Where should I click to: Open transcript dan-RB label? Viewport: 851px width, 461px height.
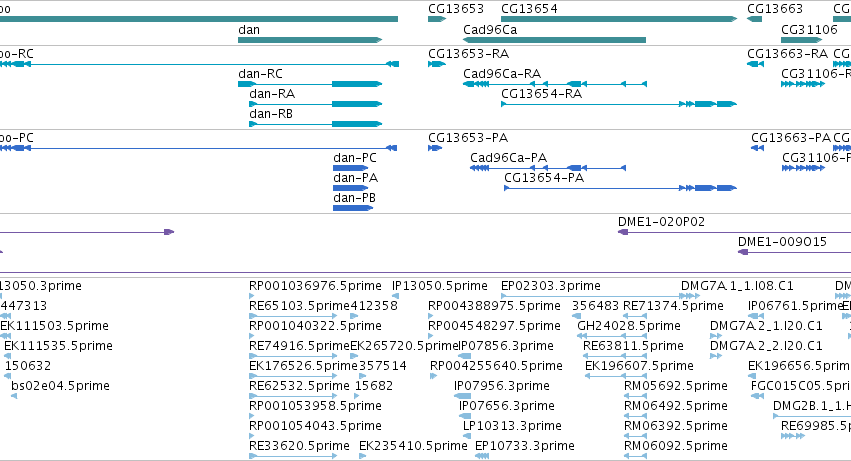pos(271,114)
